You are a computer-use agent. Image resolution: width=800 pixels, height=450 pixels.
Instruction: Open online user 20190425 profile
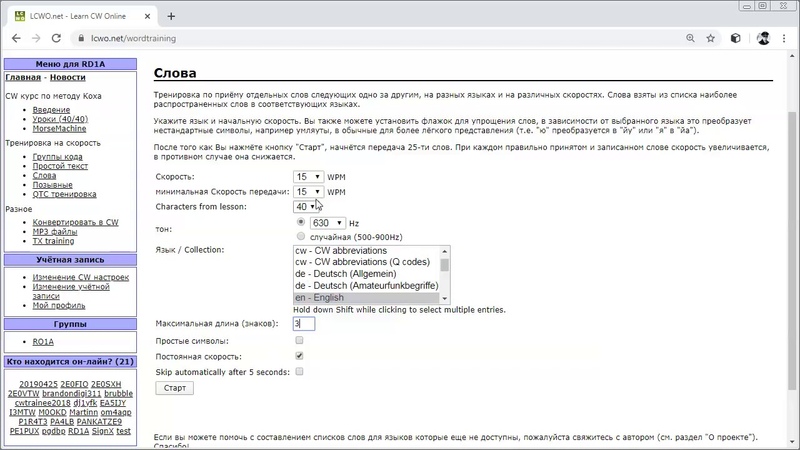tap(38, 384)
